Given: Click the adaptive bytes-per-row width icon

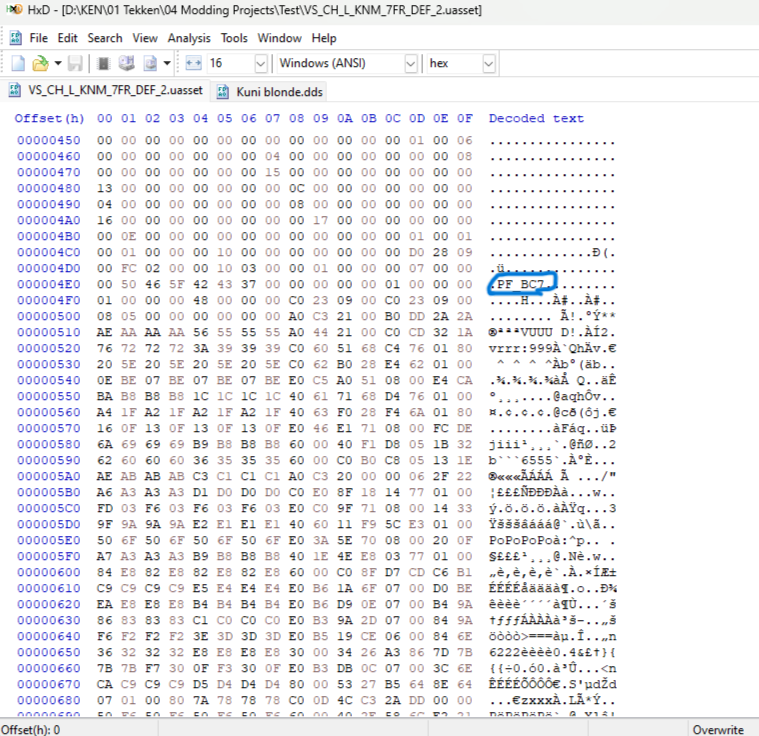Looking at the screenshot, I should (194, 63).
